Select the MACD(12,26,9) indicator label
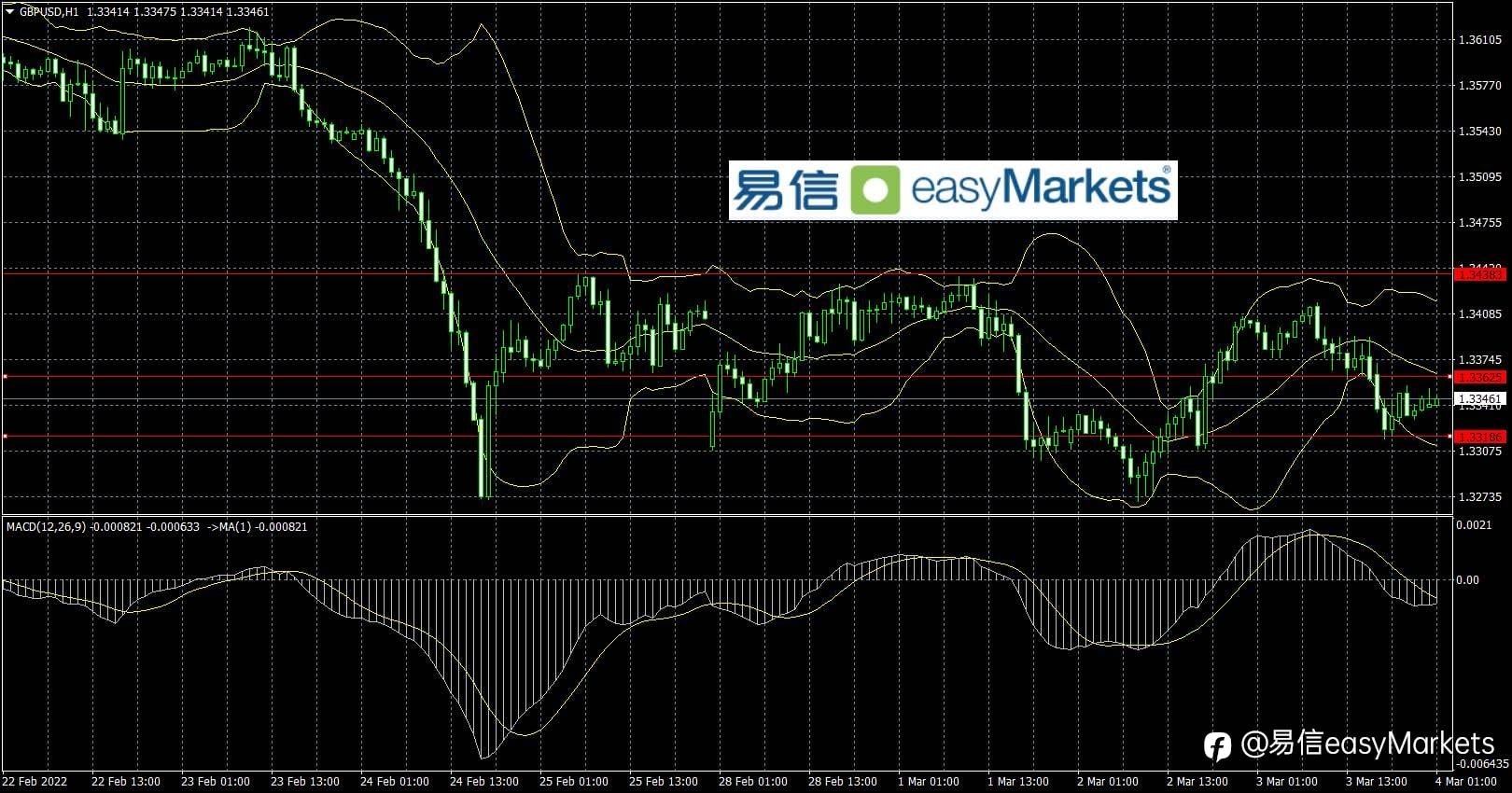The height and width of the screenshot is (793, 1512). (x=46, y=527)
